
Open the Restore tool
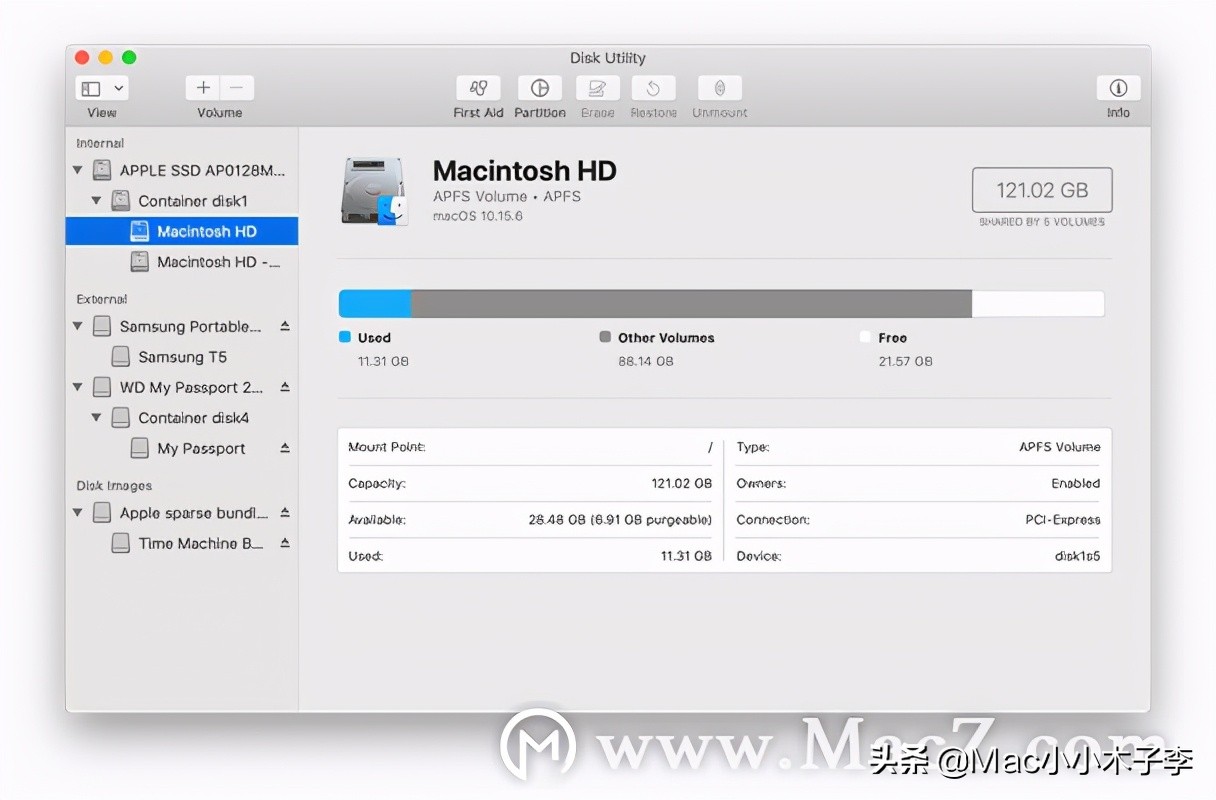653,88
